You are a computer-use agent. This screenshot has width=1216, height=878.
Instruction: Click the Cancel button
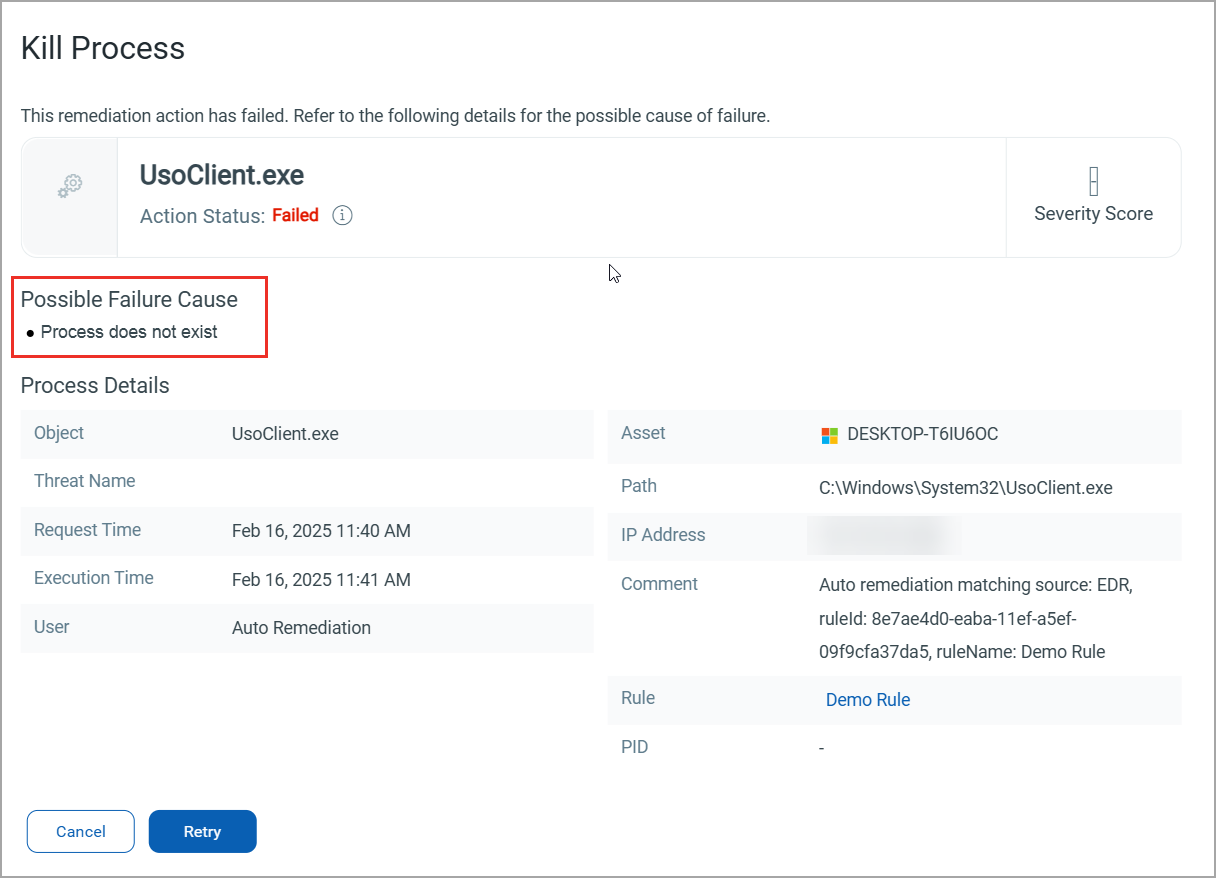coord(80,831)
